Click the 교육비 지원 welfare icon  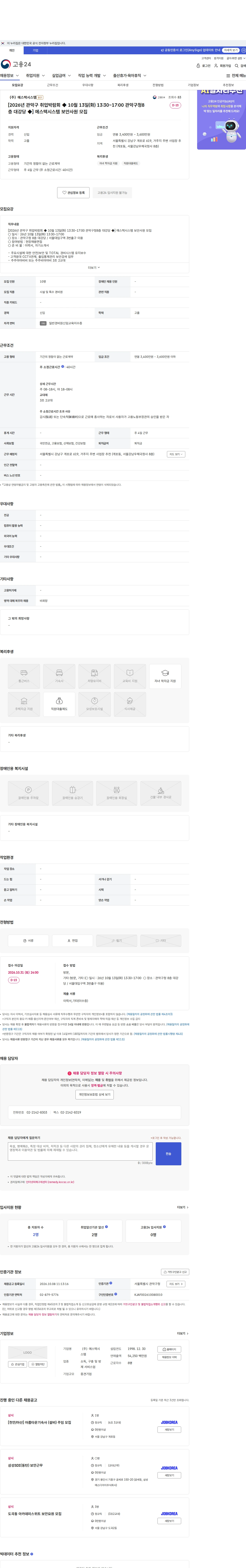click(x=130, y=676)
